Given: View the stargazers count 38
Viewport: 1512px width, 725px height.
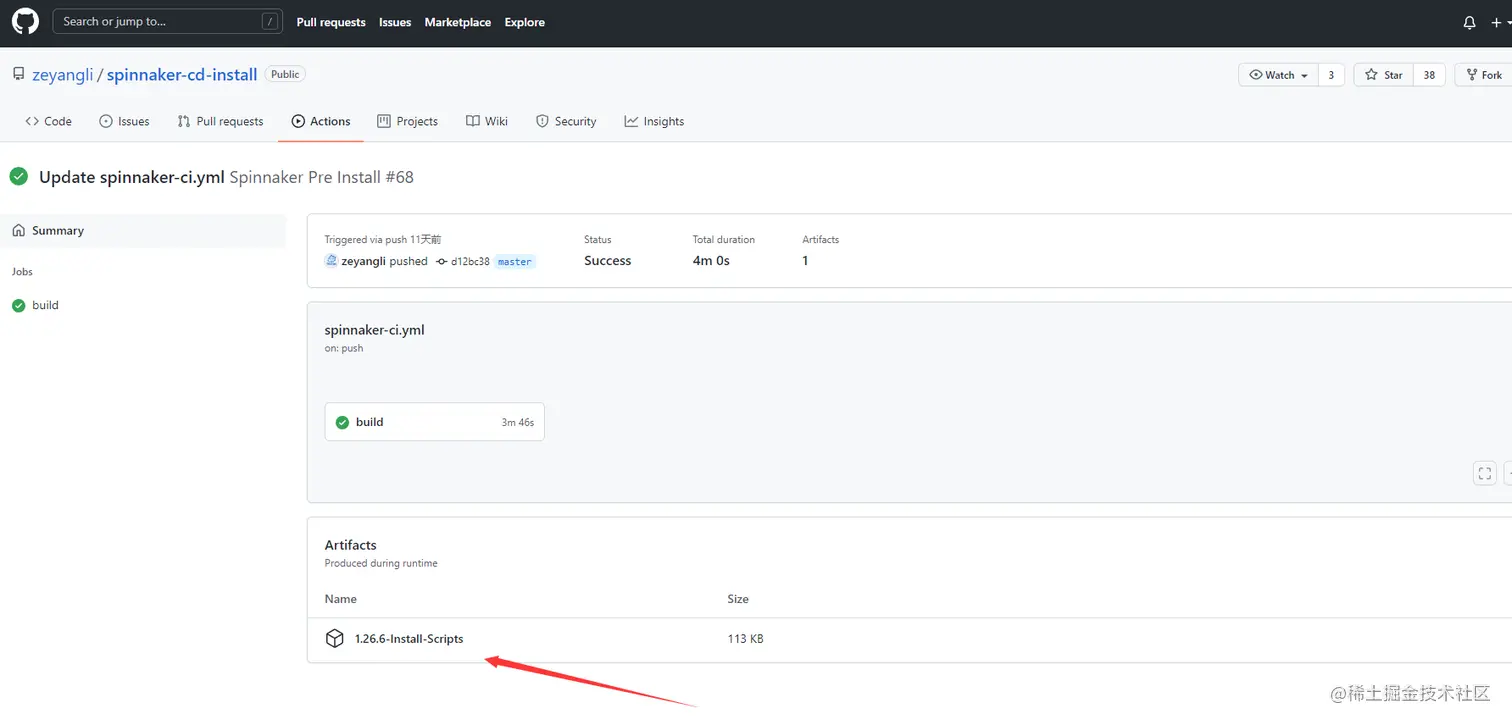Looking at the screenshot, I should [x=1429, y=75].
